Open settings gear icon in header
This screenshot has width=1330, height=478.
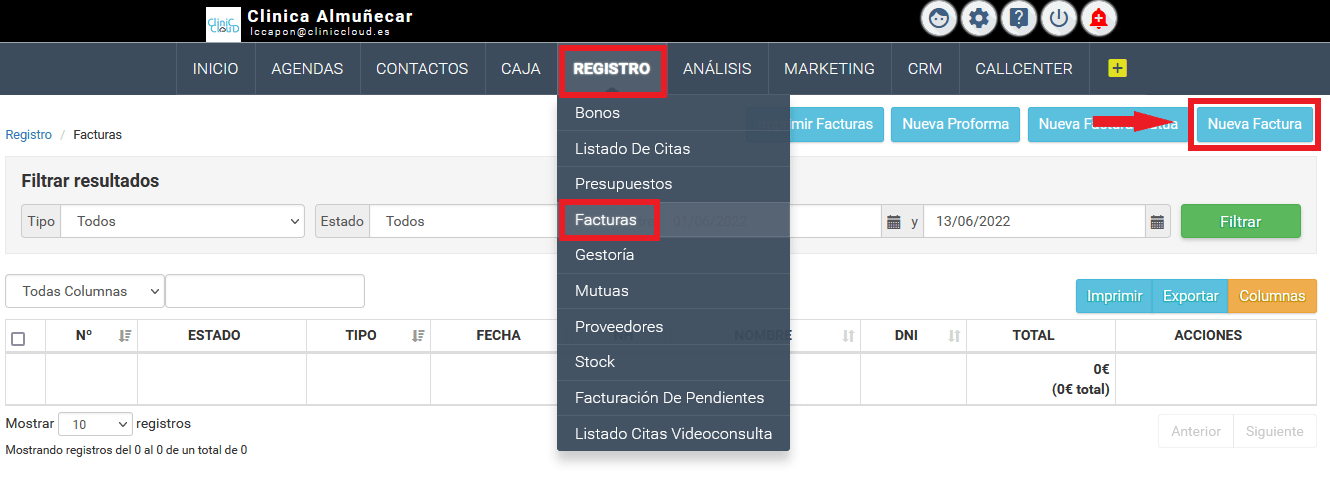point(978,18)
